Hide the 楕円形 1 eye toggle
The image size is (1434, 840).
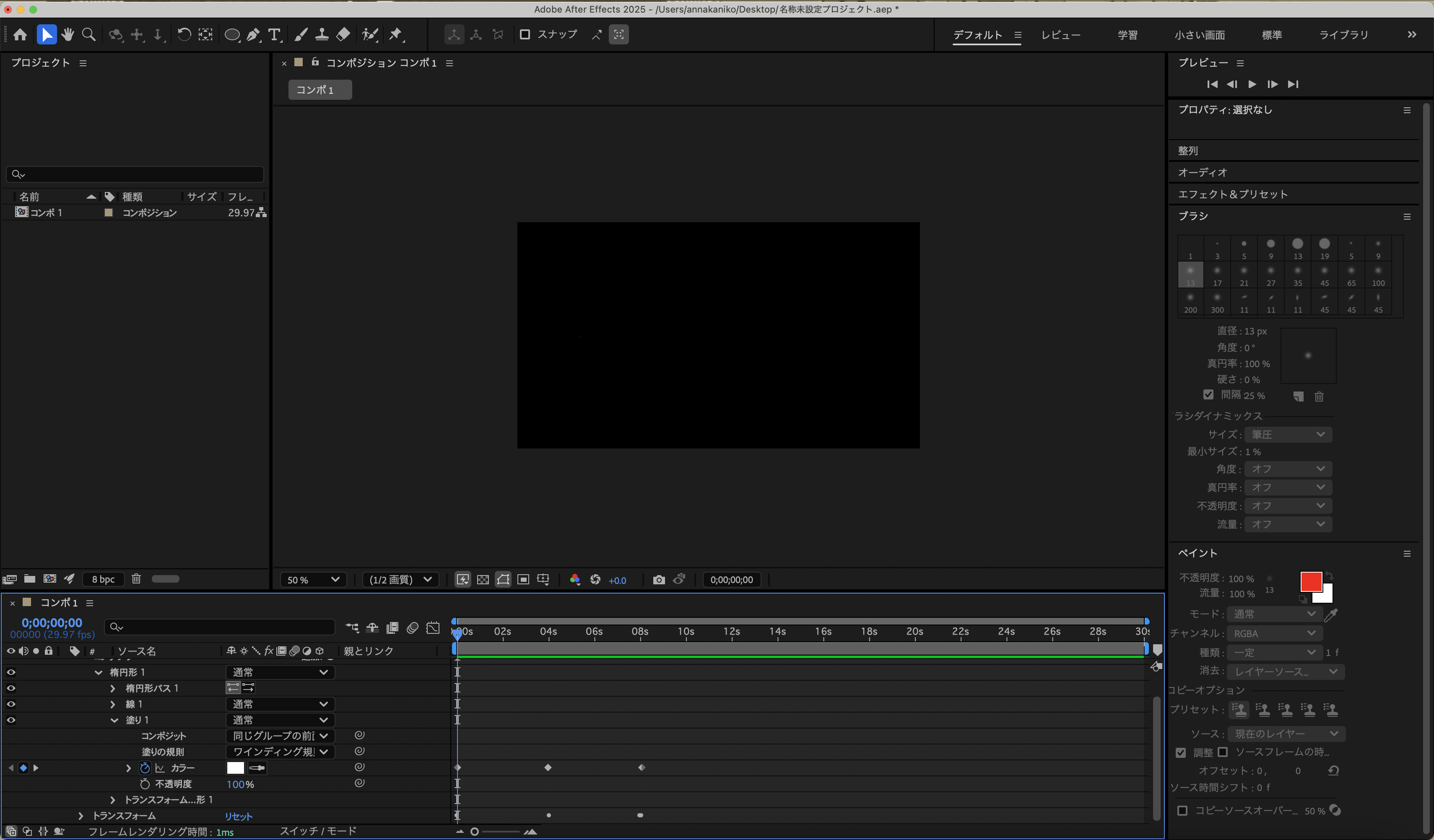pyautogui.click(x=11, y=672)
